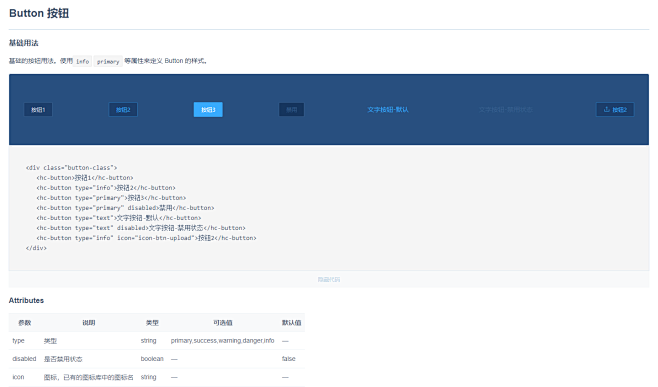The image size is (658, 387).
Task: Click the 'primary,success,warning,danger,info' cell
Action: point(222,340)
